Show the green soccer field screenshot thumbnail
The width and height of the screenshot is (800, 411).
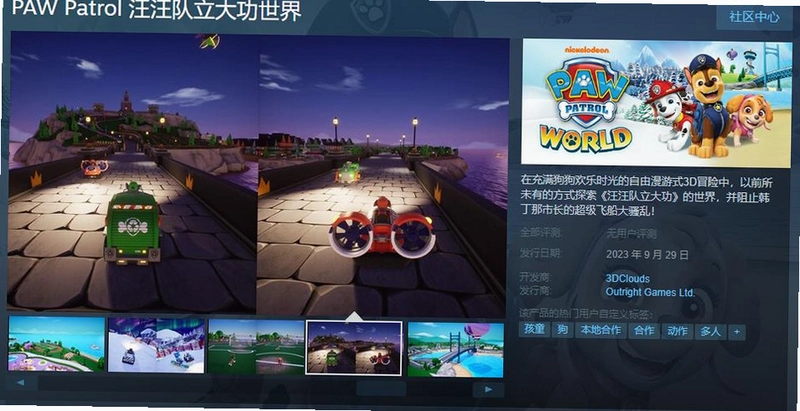click(x=256, y=347)
